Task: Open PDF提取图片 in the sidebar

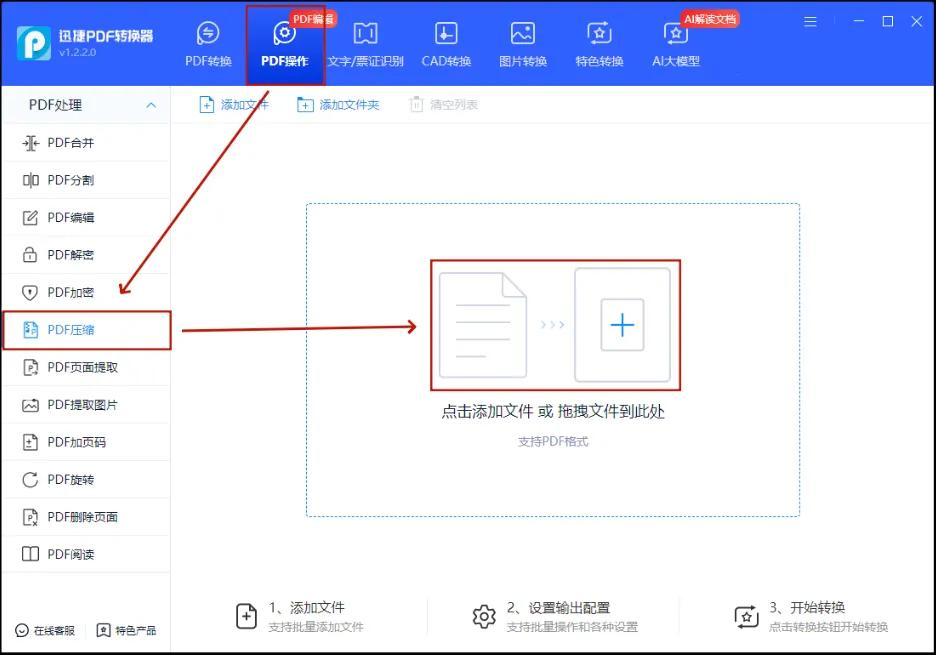Action: [x=86, y=405]
